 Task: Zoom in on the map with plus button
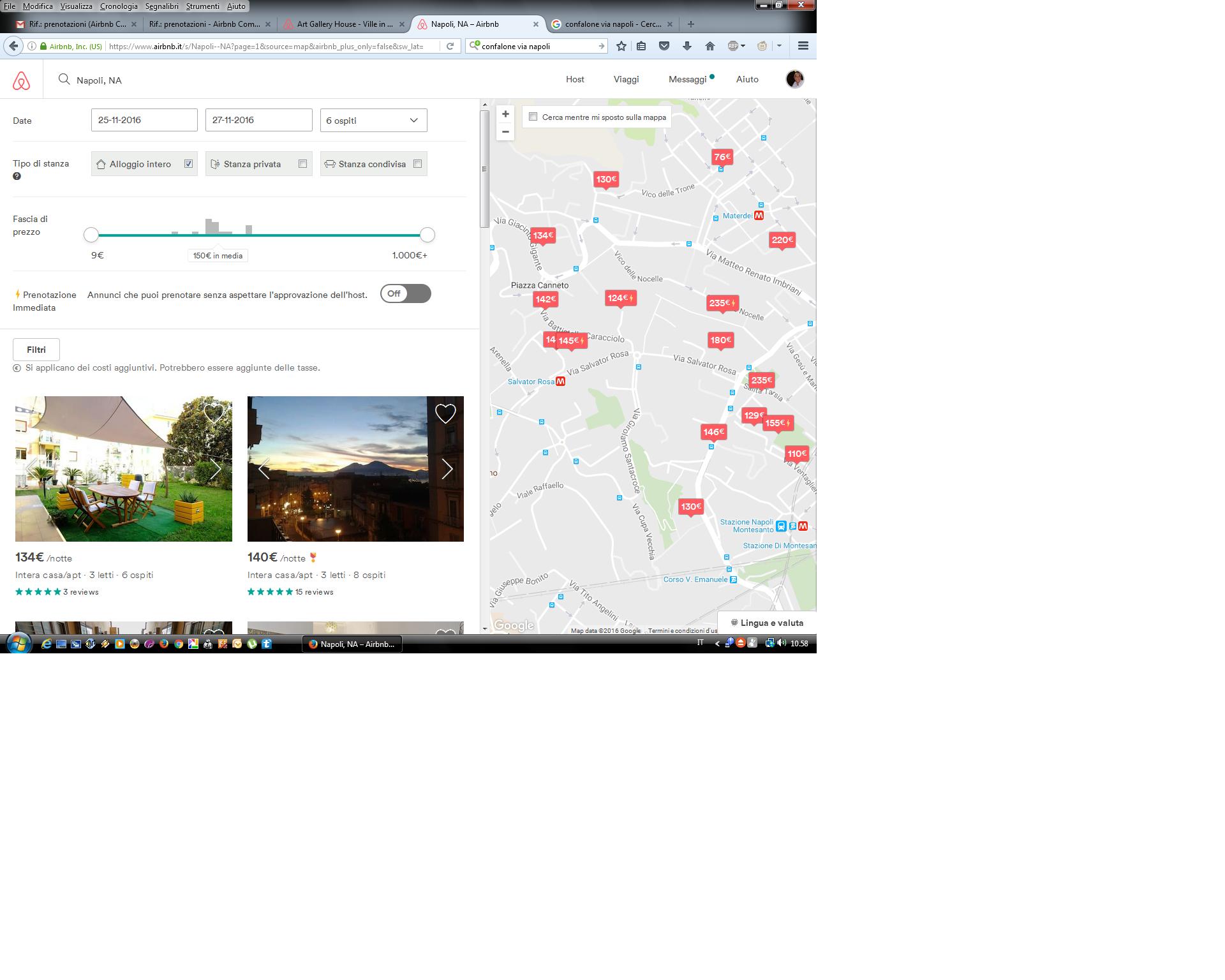point(505,114)
